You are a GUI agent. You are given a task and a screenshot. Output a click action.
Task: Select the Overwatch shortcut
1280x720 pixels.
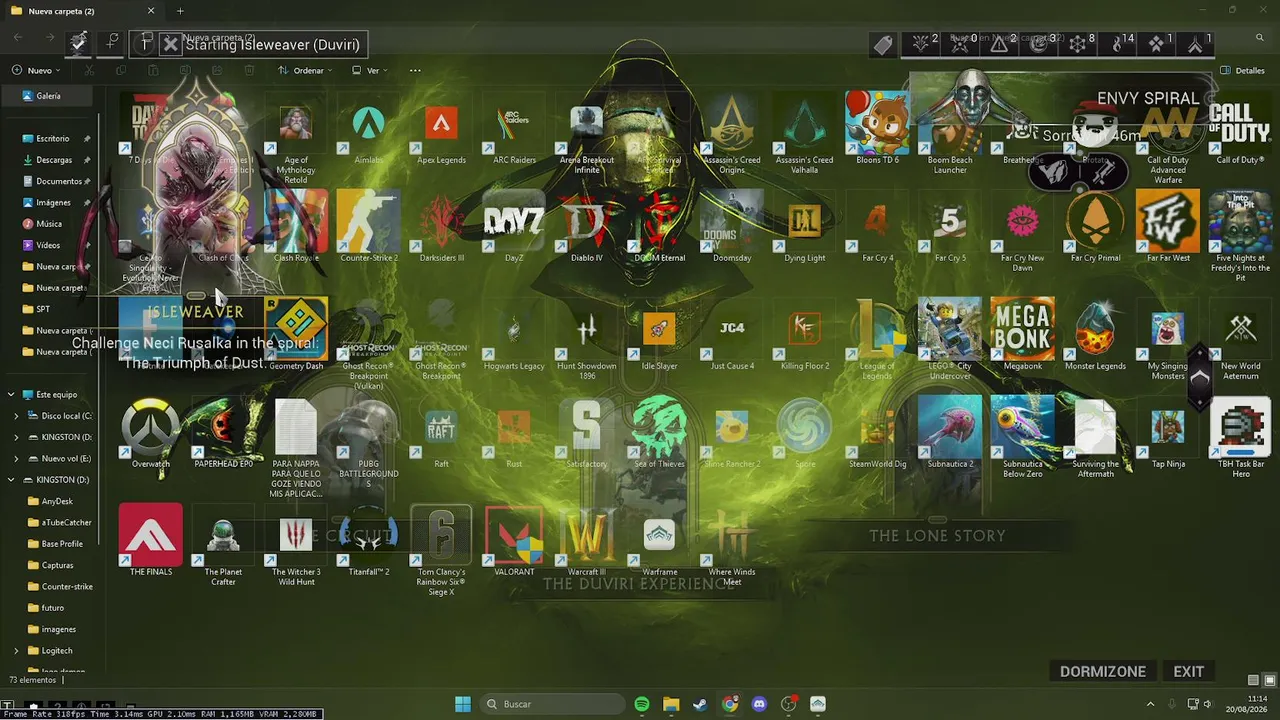coord(151,434)
